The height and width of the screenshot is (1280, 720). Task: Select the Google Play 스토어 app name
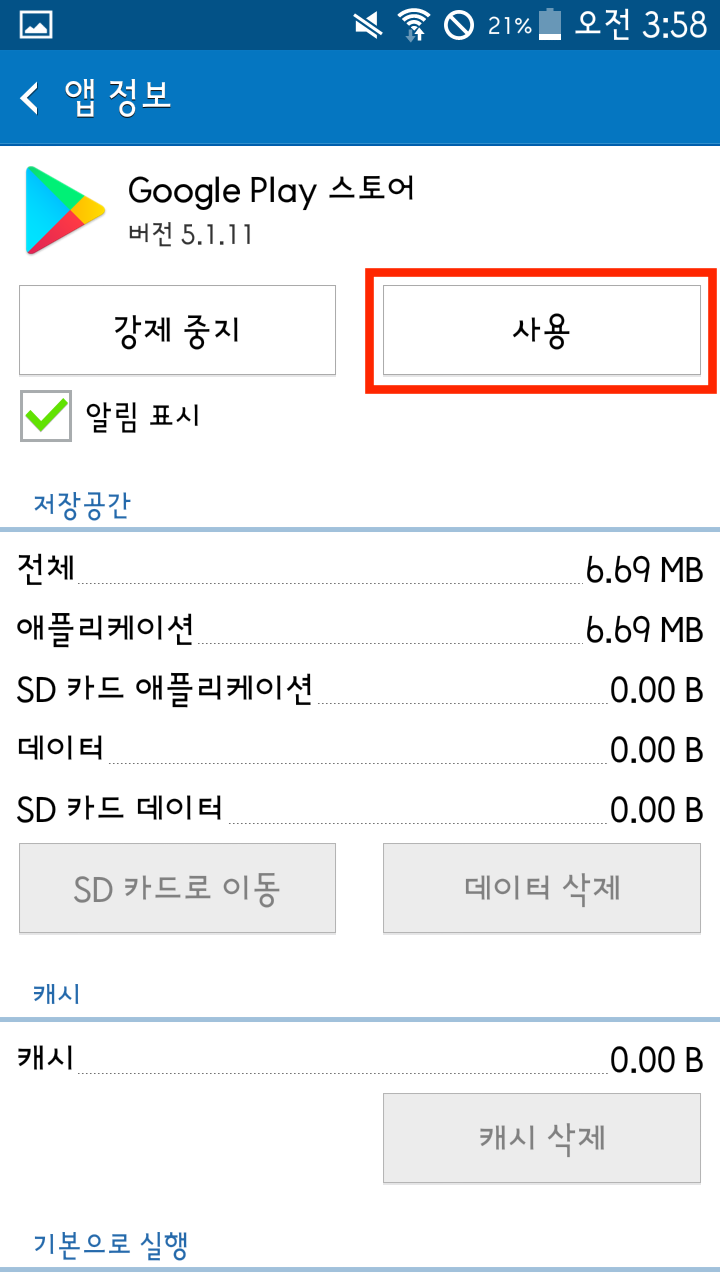[x=271, y=189]
